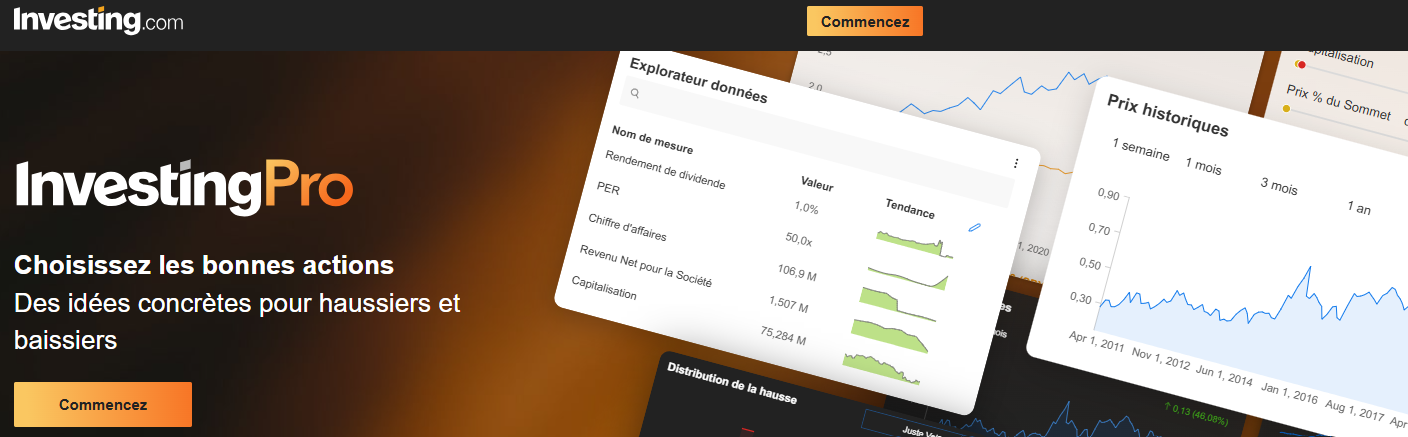The width and height of the screenshot is (1408, 437).
Task: Click the 1,507 M value cell
Action: point(789,303)
